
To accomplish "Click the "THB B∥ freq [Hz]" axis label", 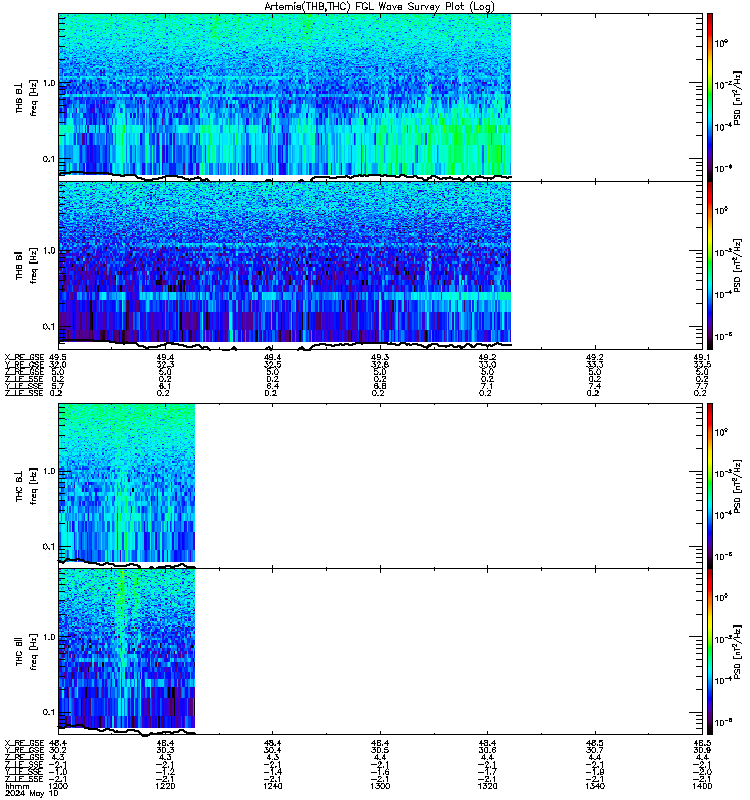I will point(26,265).
